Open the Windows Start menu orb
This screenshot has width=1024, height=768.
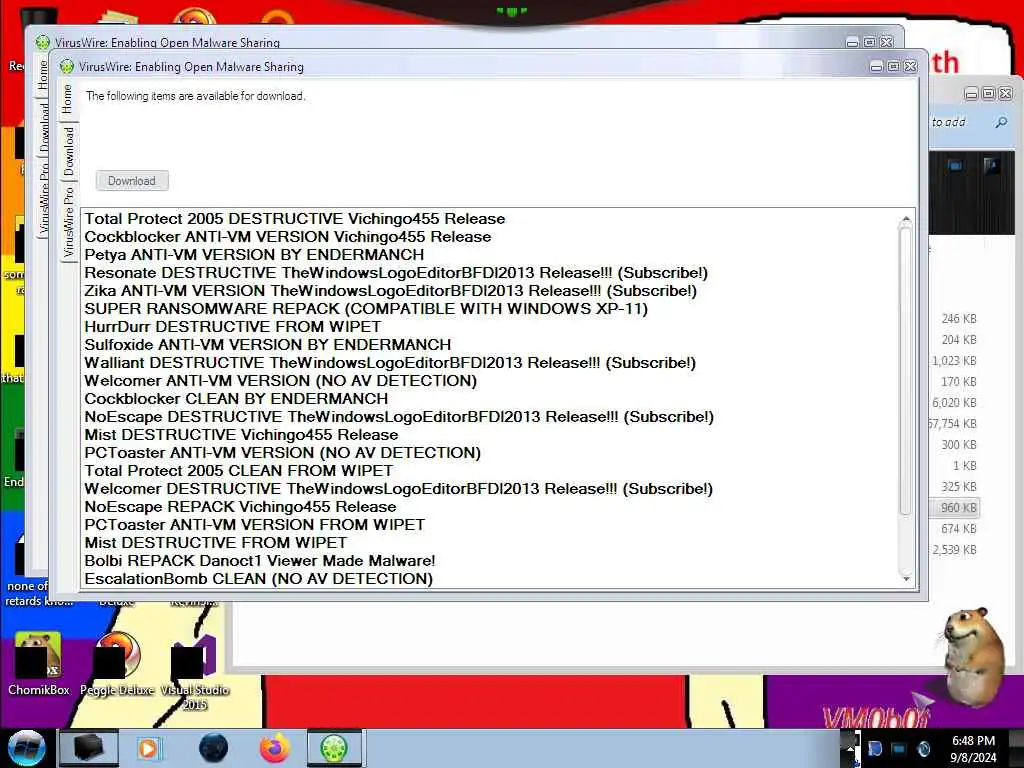click(26, 748)
